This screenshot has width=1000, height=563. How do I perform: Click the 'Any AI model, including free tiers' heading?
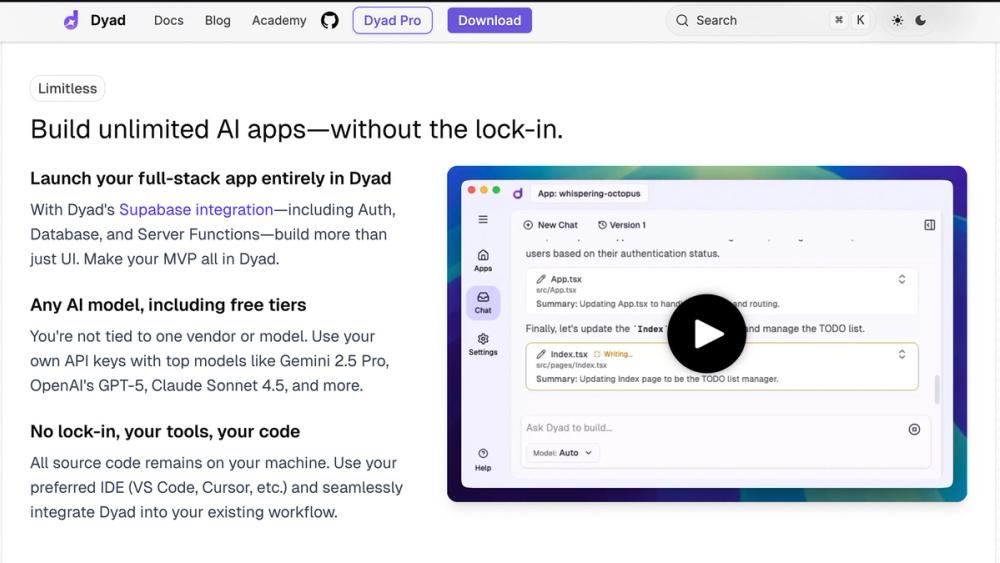[x=168, y=305]
